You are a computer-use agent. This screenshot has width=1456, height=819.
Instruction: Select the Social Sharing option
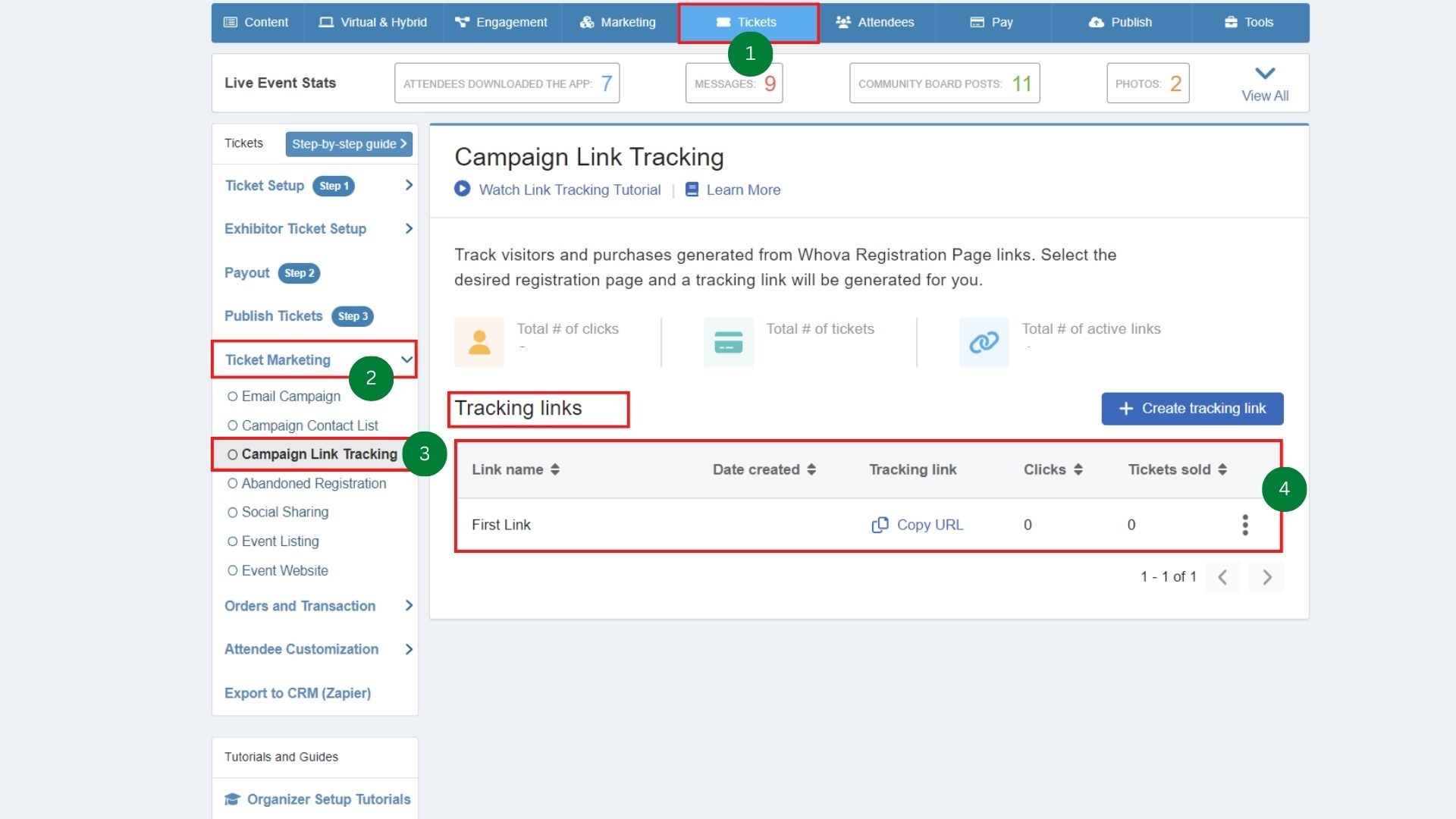pyautogui.click(x=284, y=512)
